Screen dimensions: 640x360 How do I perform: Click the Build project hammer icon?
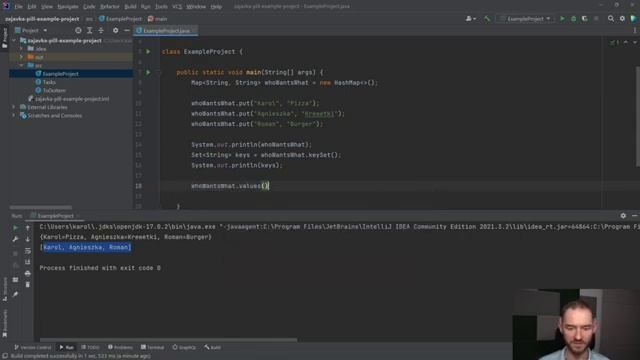click(x=487, y=19)
